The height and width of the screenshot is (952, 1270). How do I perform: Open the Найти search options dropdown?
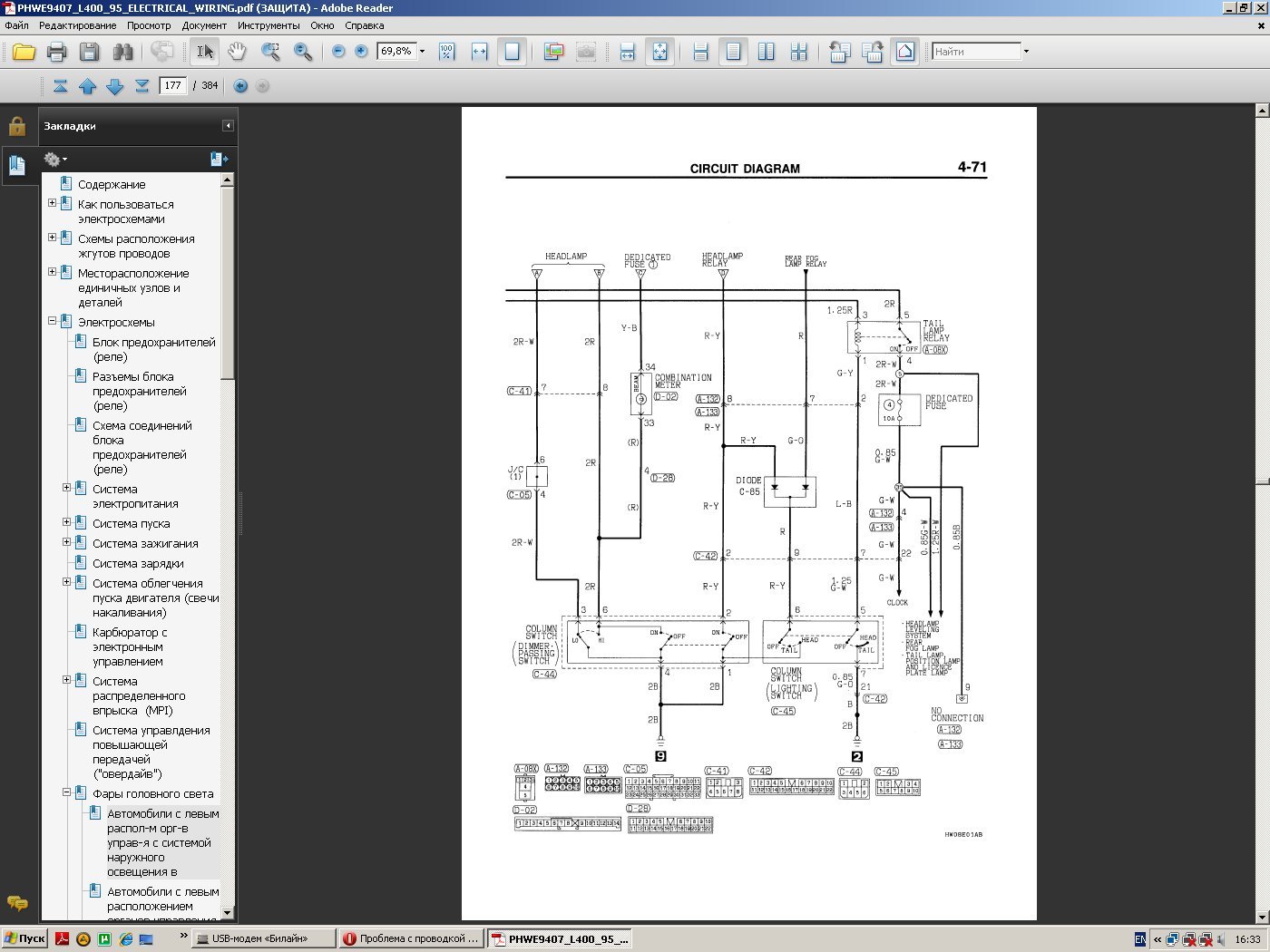coord(1026,52)
